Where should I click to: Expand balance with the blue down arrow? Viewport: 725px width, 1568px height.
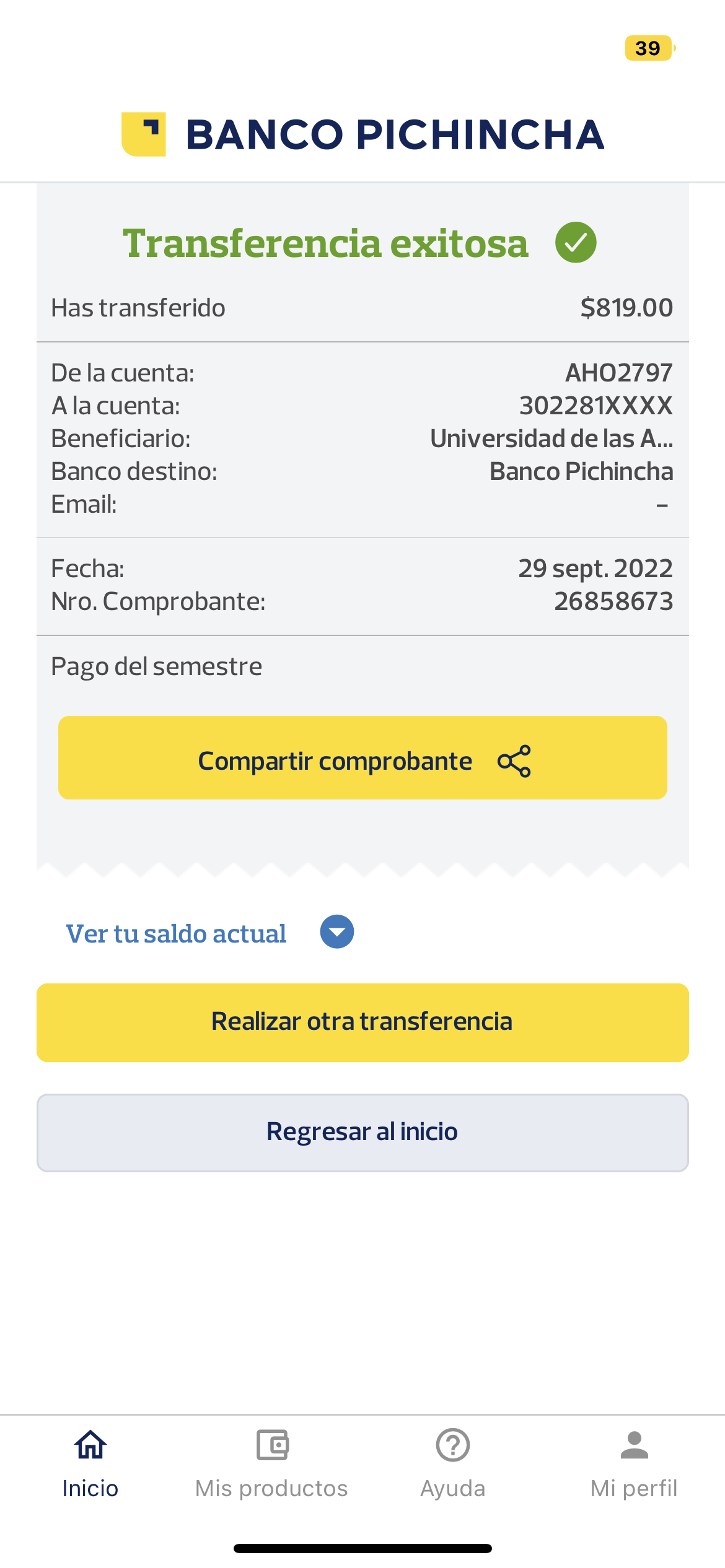point(337,932)
